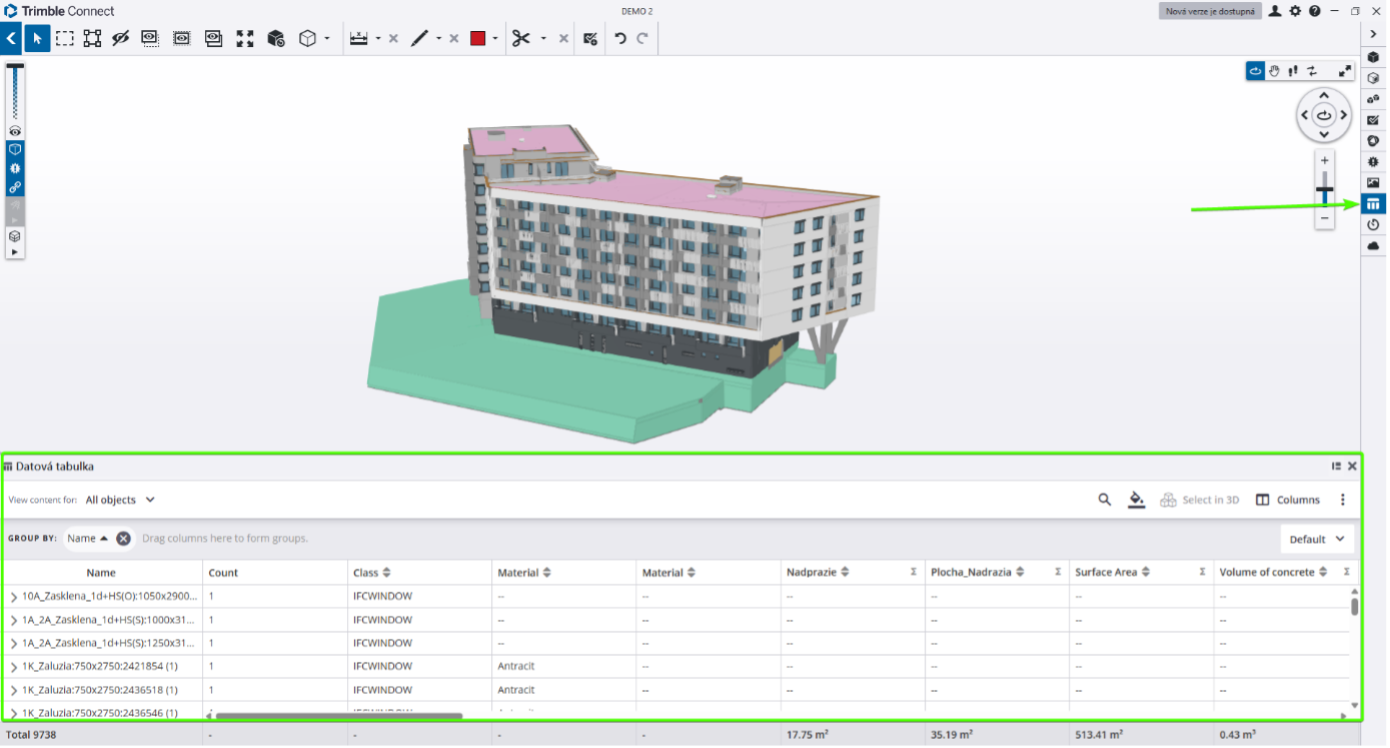Viewport: 1390px width, 748px height.
Task: Sort by the Surface Area column header
Action: 1106,573
